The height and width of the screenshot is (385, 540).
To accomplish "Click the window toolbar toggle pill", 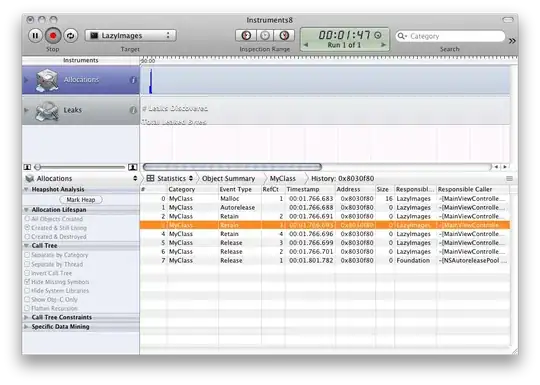I will [508, 20].
